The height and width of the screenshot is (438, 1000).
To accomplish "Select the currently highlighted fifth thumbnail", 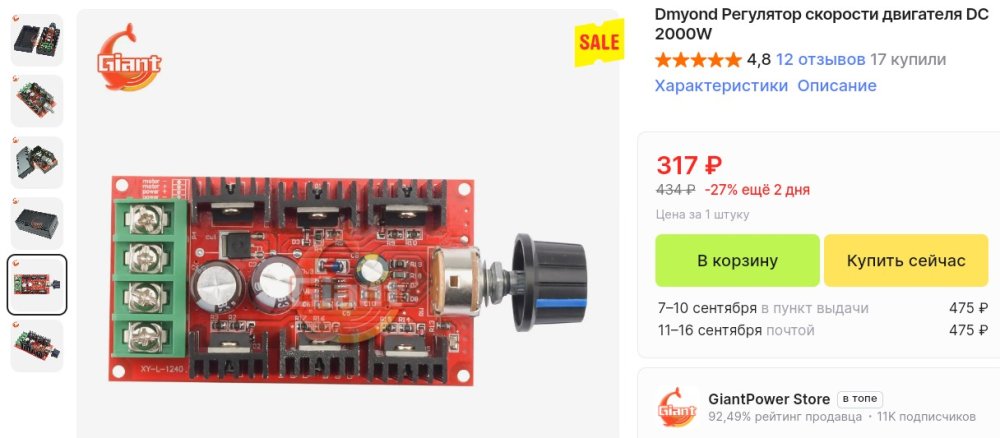I will [x=37, y=284].
